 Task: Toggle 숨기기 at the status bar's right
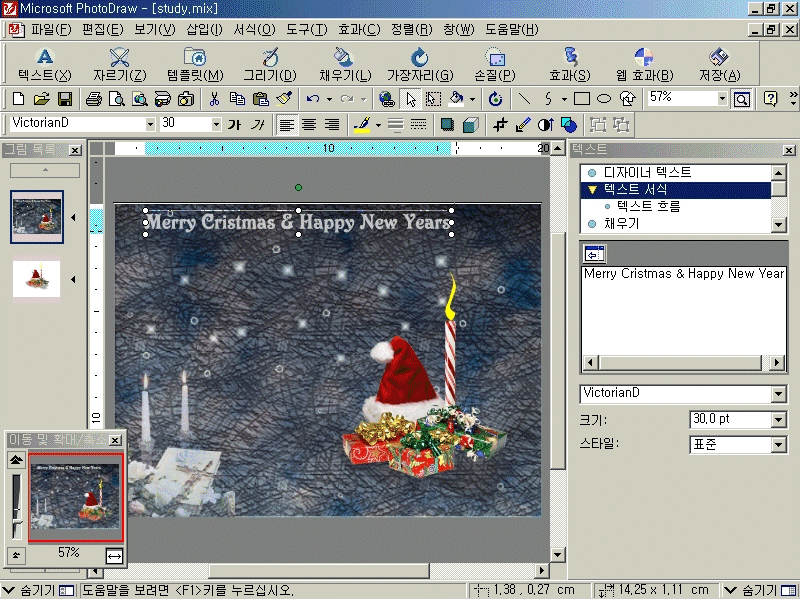click(760, 591)
